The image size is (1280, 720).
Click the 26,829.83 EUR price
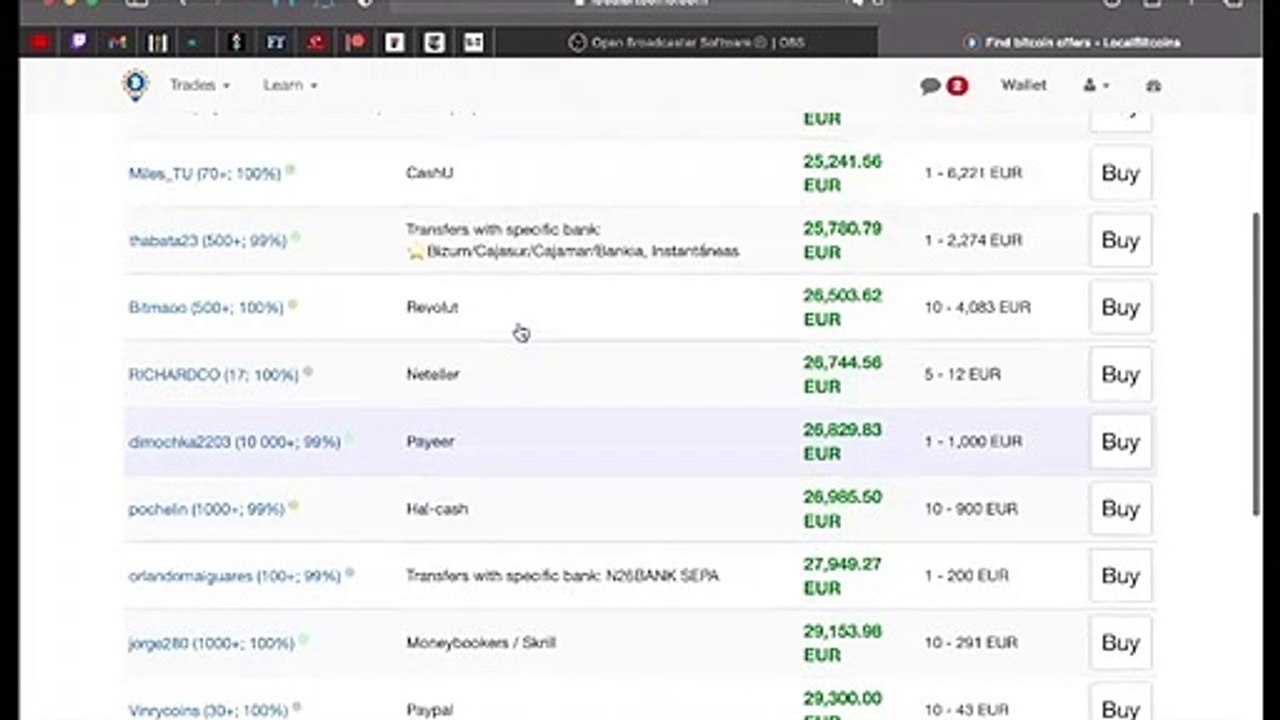(842, 441)
